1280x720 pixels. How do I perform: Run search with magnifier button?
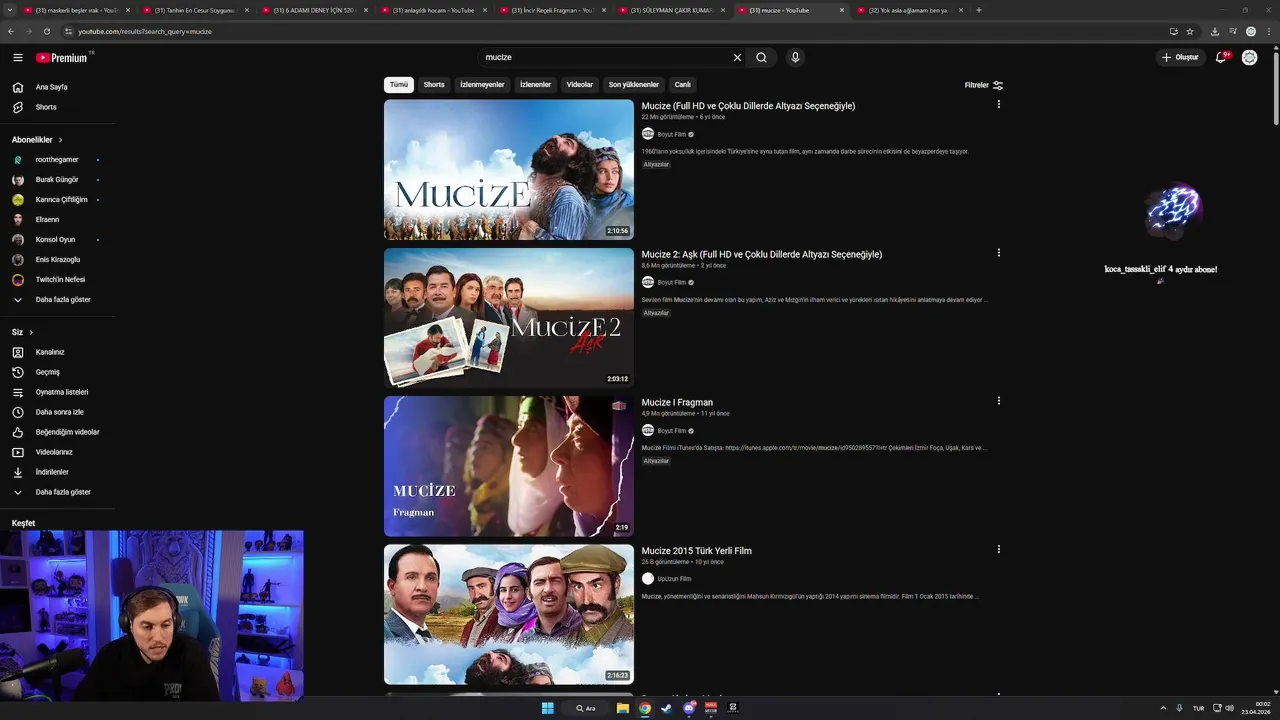[761, 58]
